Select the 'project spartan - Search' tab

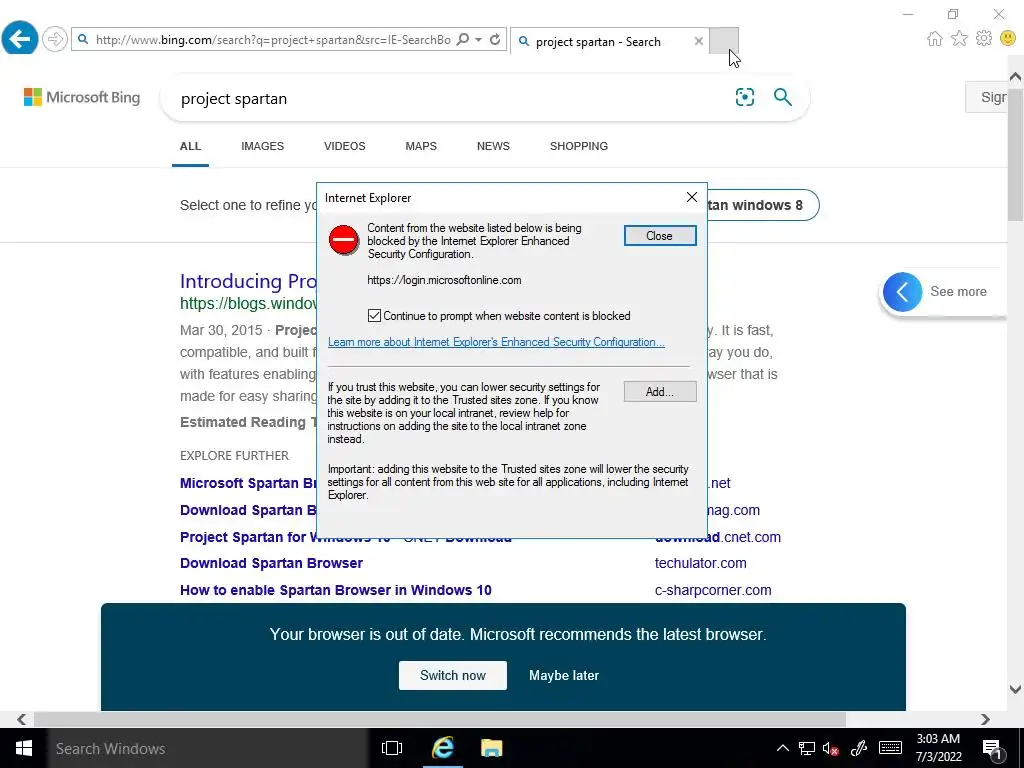pos(598,42)
